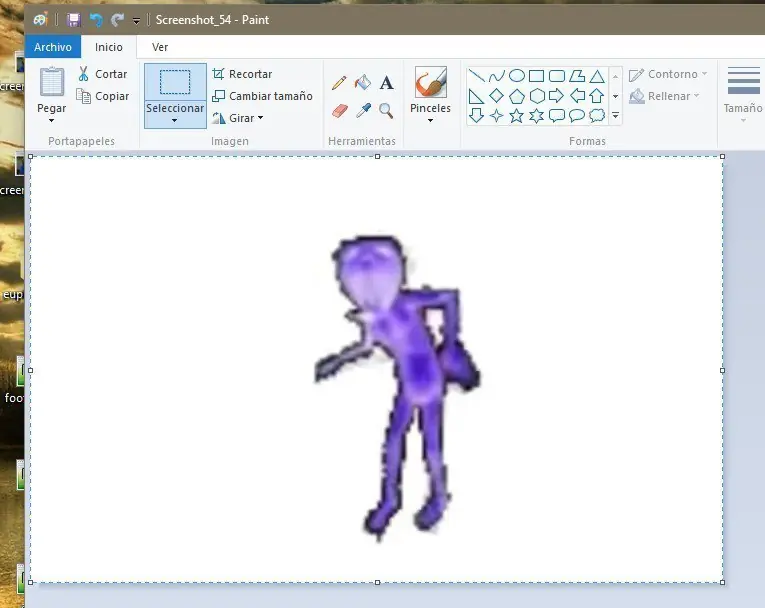Choose the Oval callout shape
765x608 pixels.
[577, 116]
